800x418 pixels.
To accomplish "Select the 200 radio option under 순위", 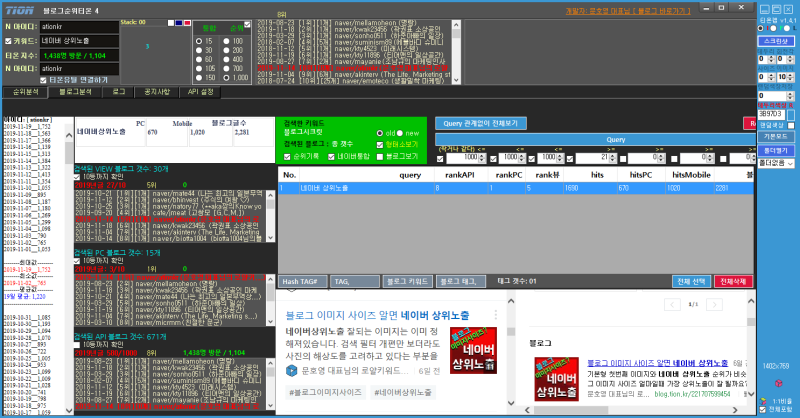I will click(x=227, y=50).
